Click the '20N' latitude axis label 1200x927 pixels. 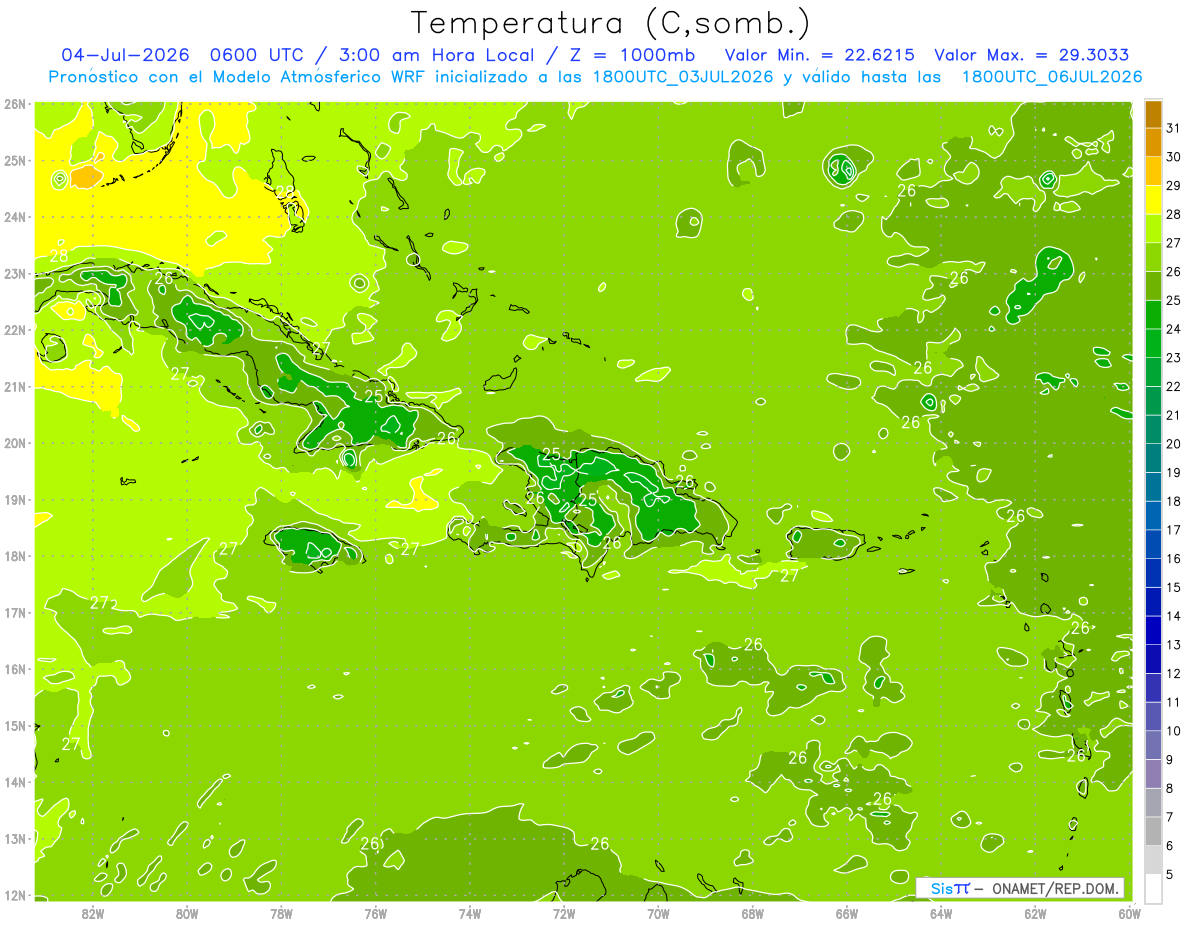(16, 442)
